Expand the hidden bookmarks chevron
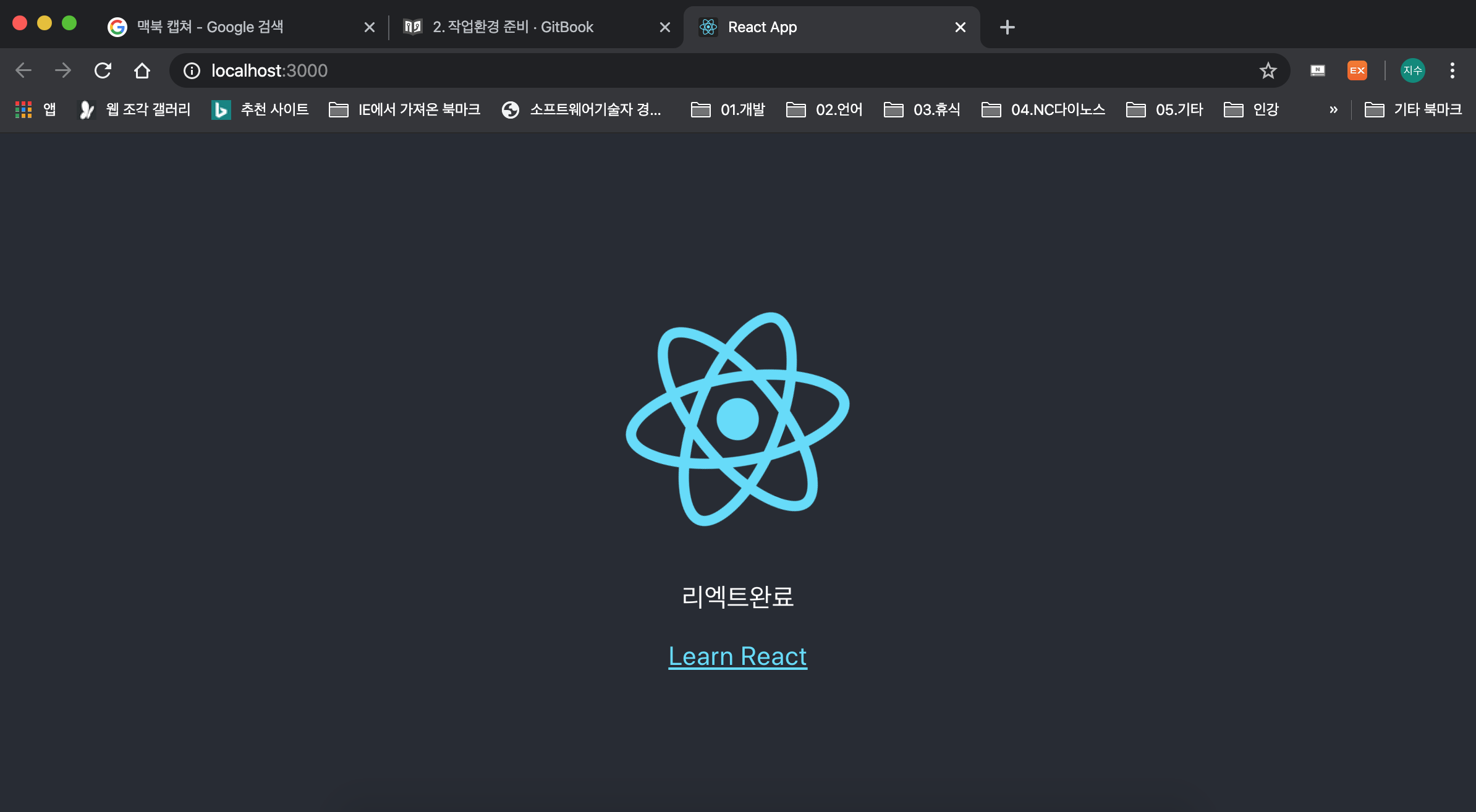Image resolution: width=1476 pixels, height=812 pixels. [x=1333, y=109]
